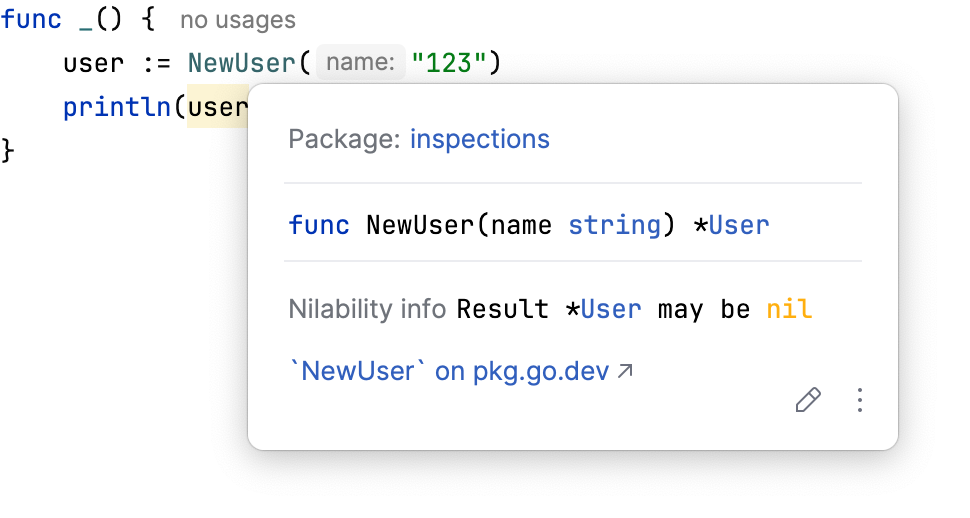Click the "name:" parameter hint
This screenshot has width=970, height=518.
pos(360,64)
